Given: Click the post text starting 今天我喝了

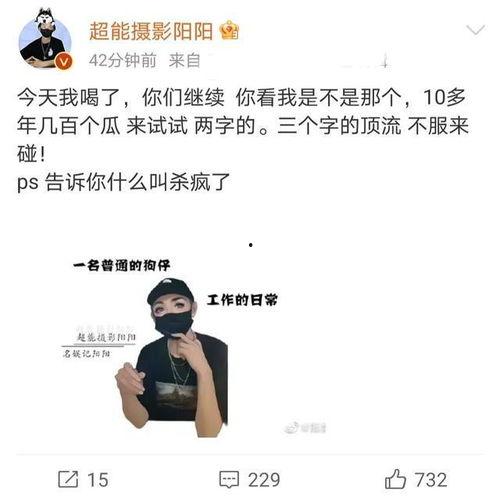Looking at the screenshot, I should pos(243,126).
